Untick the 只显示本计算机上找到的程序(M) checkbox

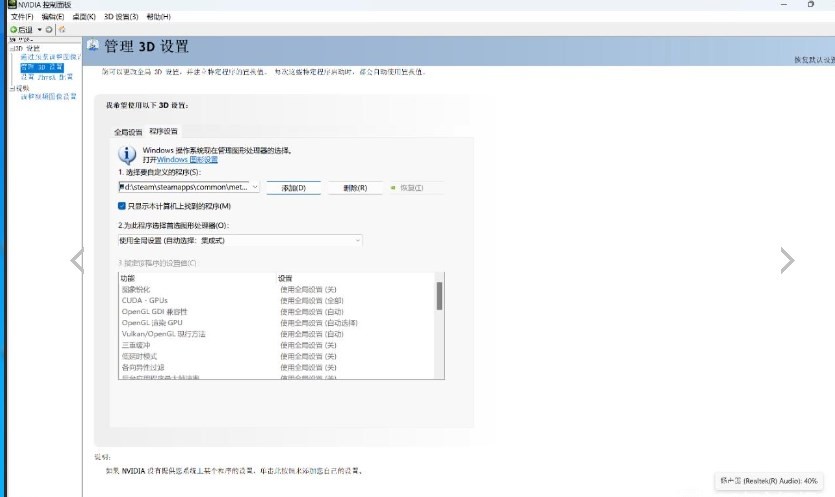pos(122,206)
